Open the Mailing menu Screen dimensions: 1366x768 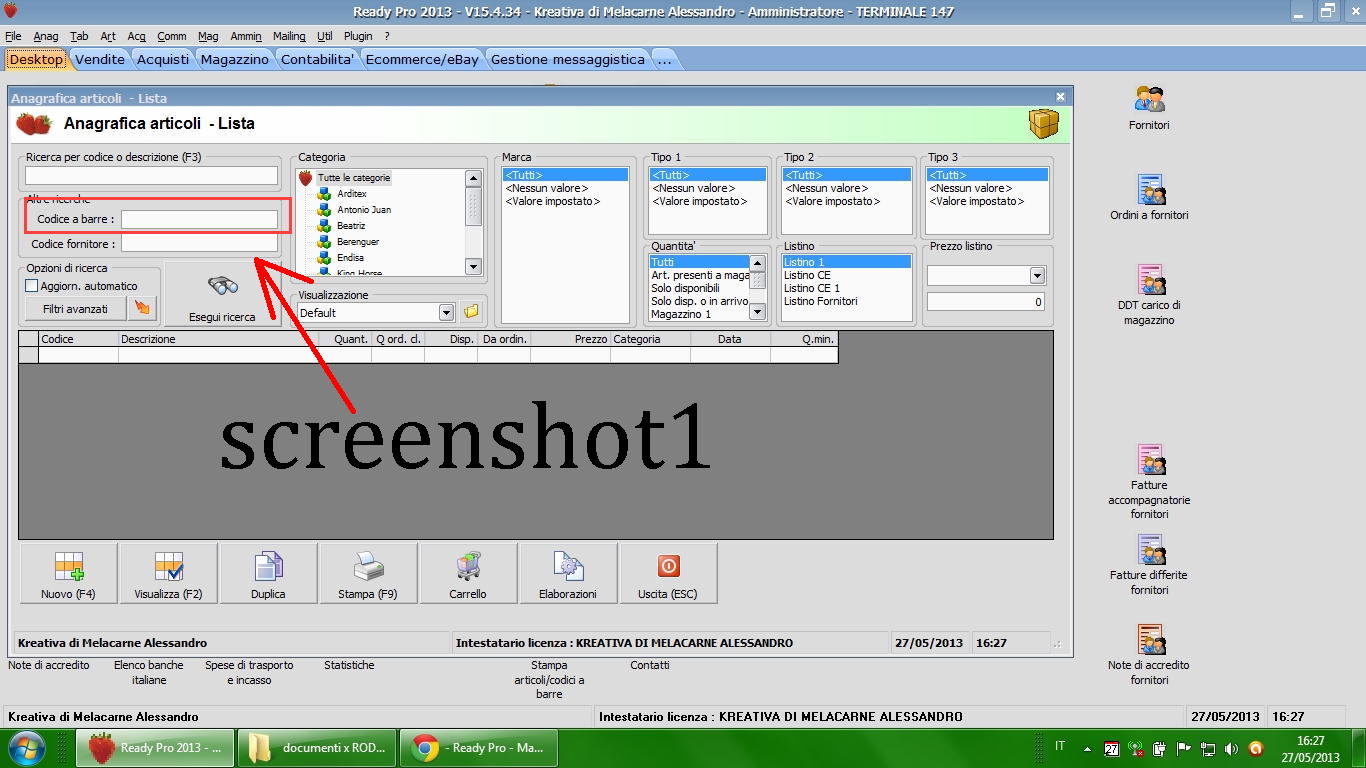[289, 36]
